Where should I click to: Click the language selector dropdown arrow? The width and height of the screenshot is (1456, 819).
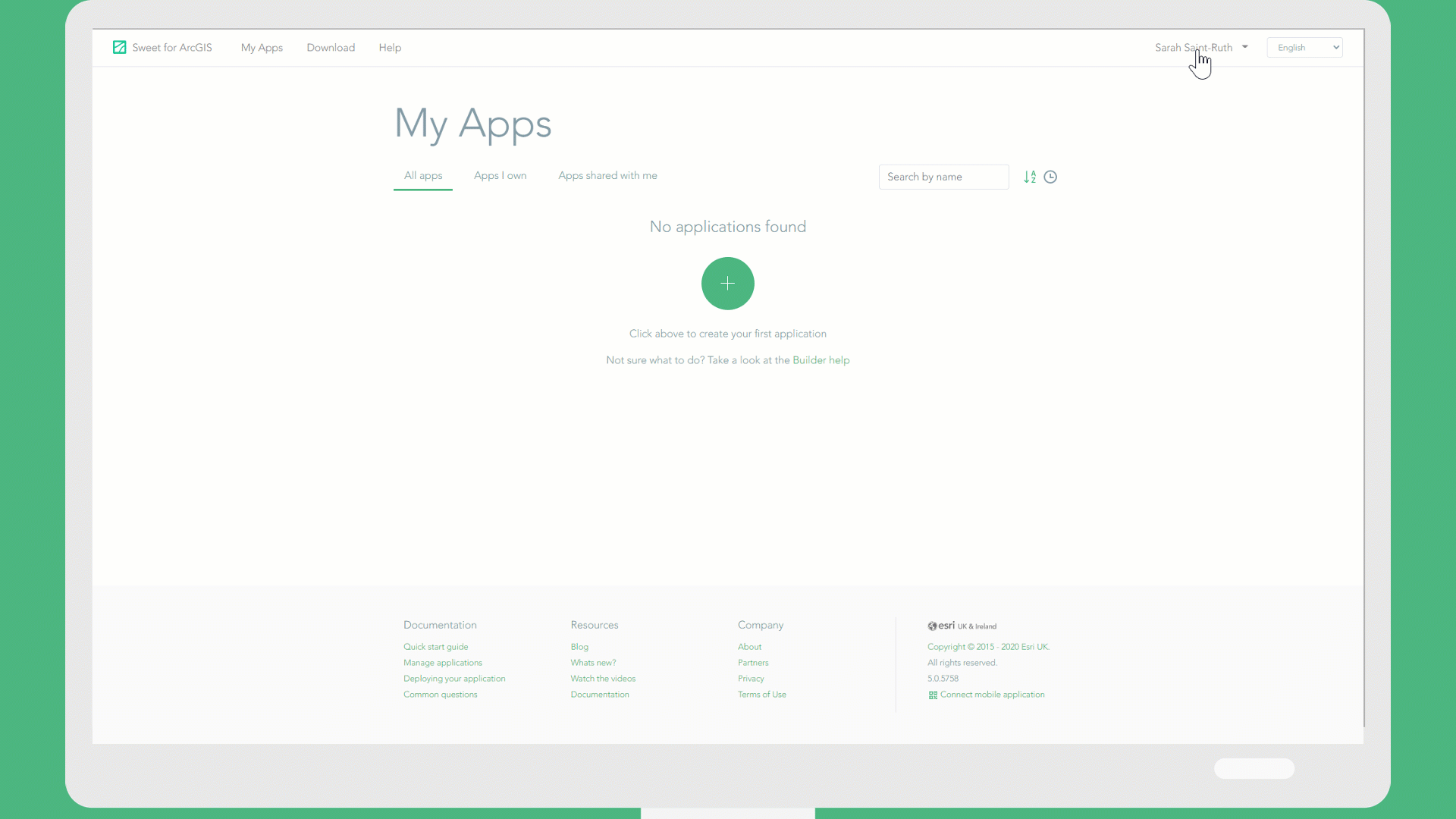point(1336,47)
